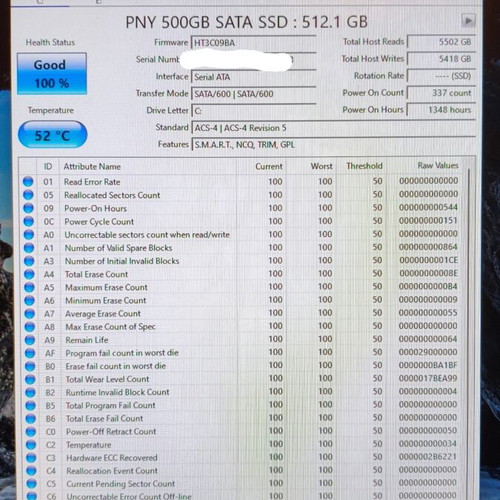Click the status icon for Power-On Hours row
Image resolution: width=500 pixels, height=500 pixels.
[29, 208]
